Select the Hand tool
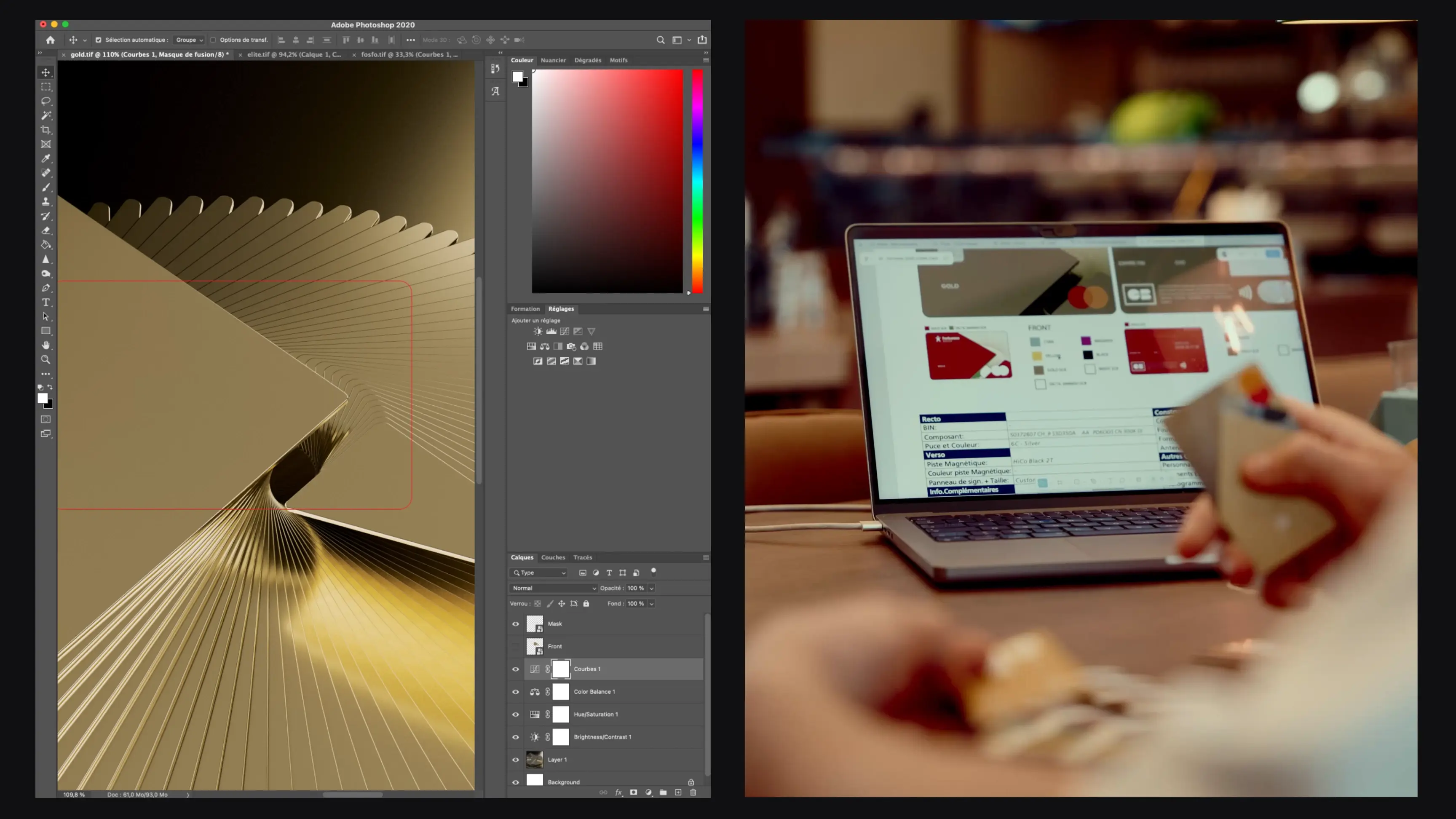Image resolution: width=1456 pixels, height=819 pixels. tap(46, 345)
